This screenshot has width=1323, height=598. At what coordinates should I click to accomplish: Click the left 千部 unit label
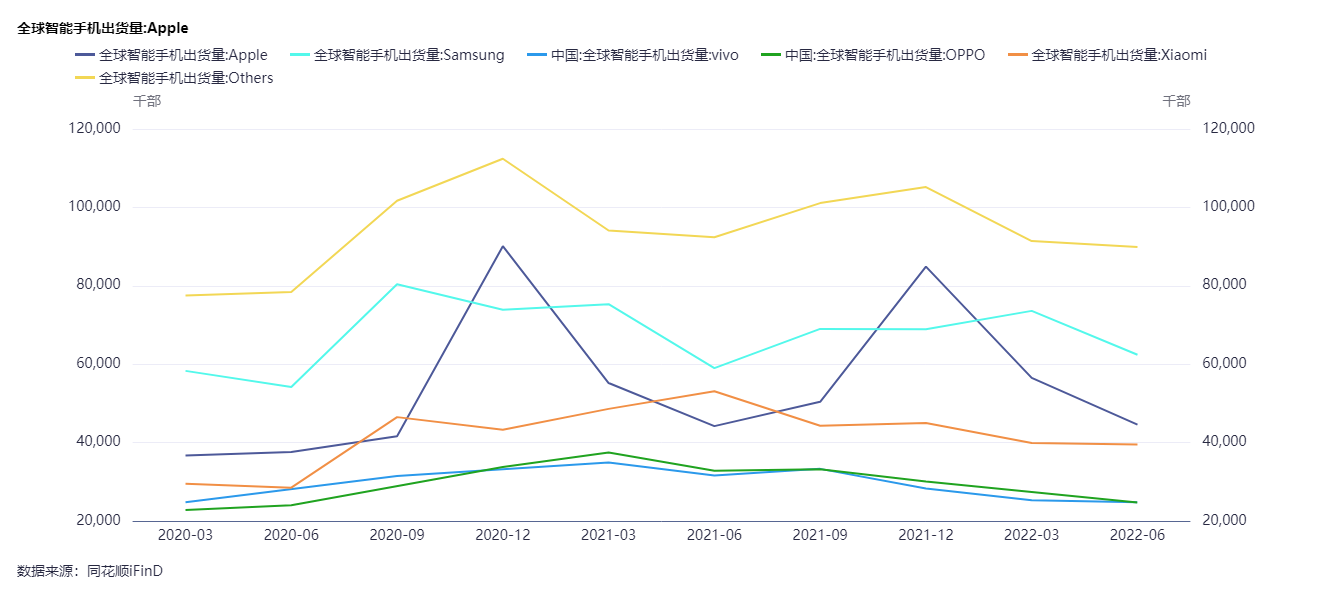pyautogui.click(x=147, y=101)
